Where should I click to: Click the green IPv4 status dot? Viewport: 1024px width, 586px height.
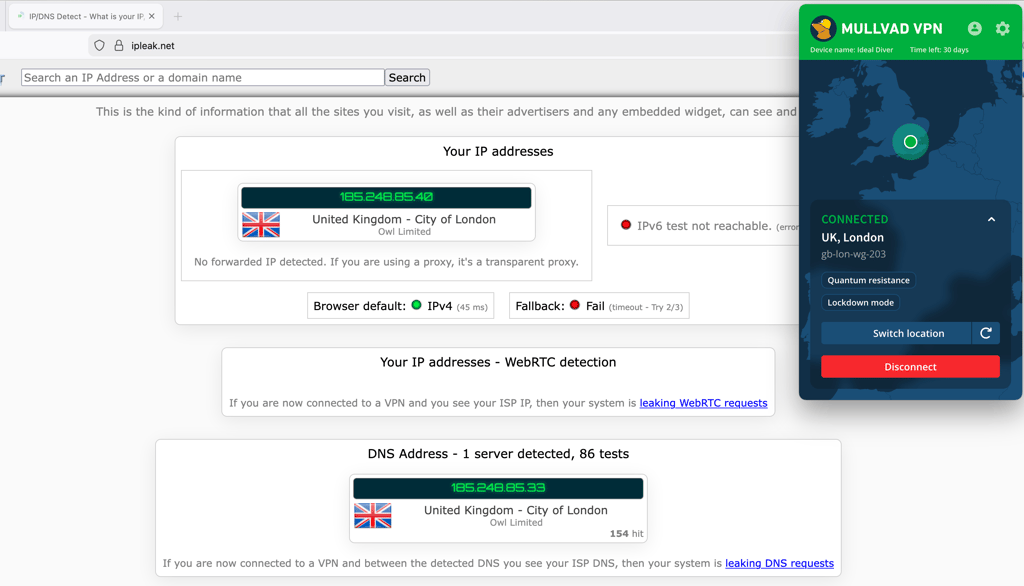click(x=416, y=305)
